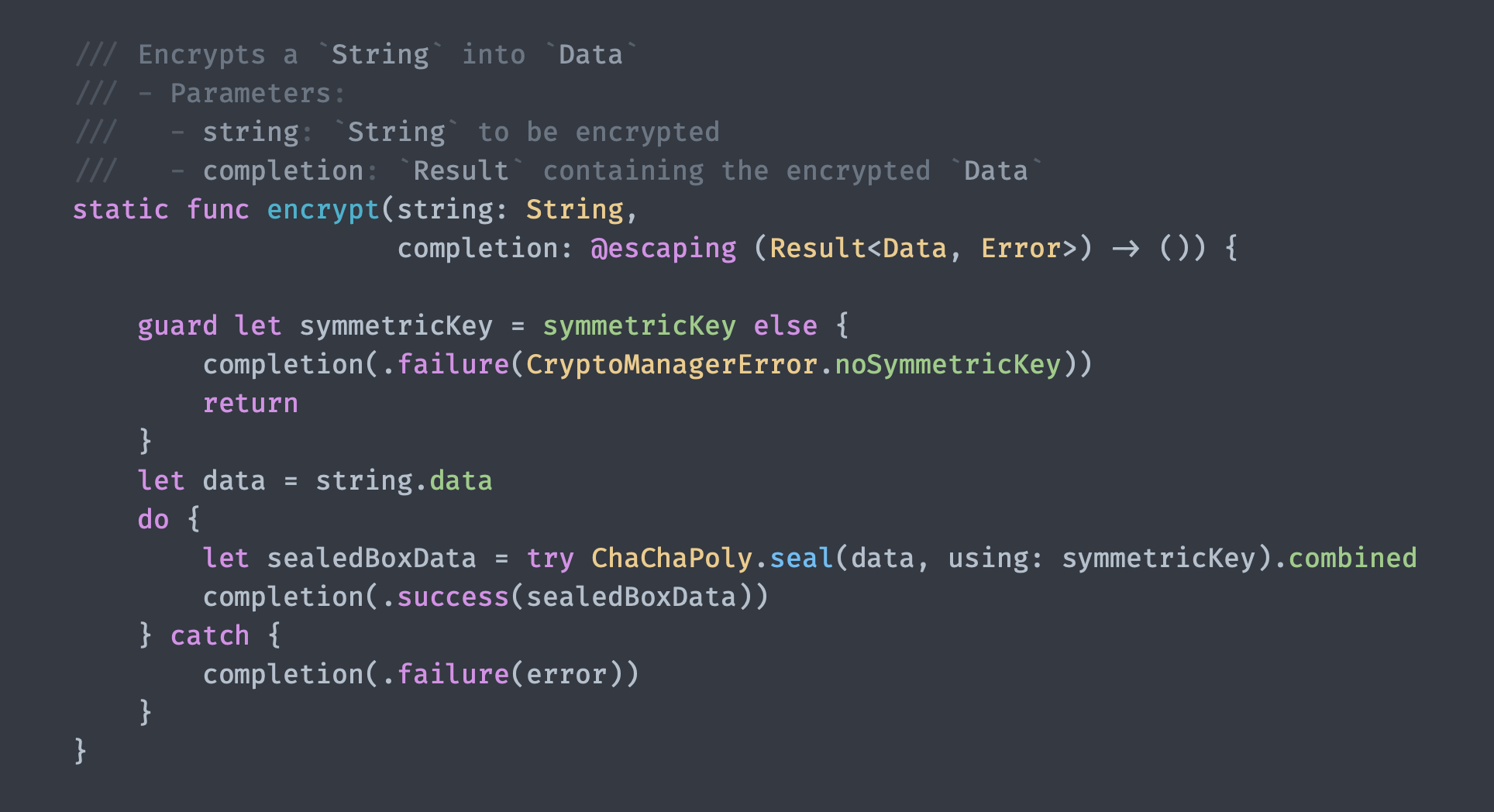Click the combined property
This screenshot has height=812, width=1494.
1352,559
